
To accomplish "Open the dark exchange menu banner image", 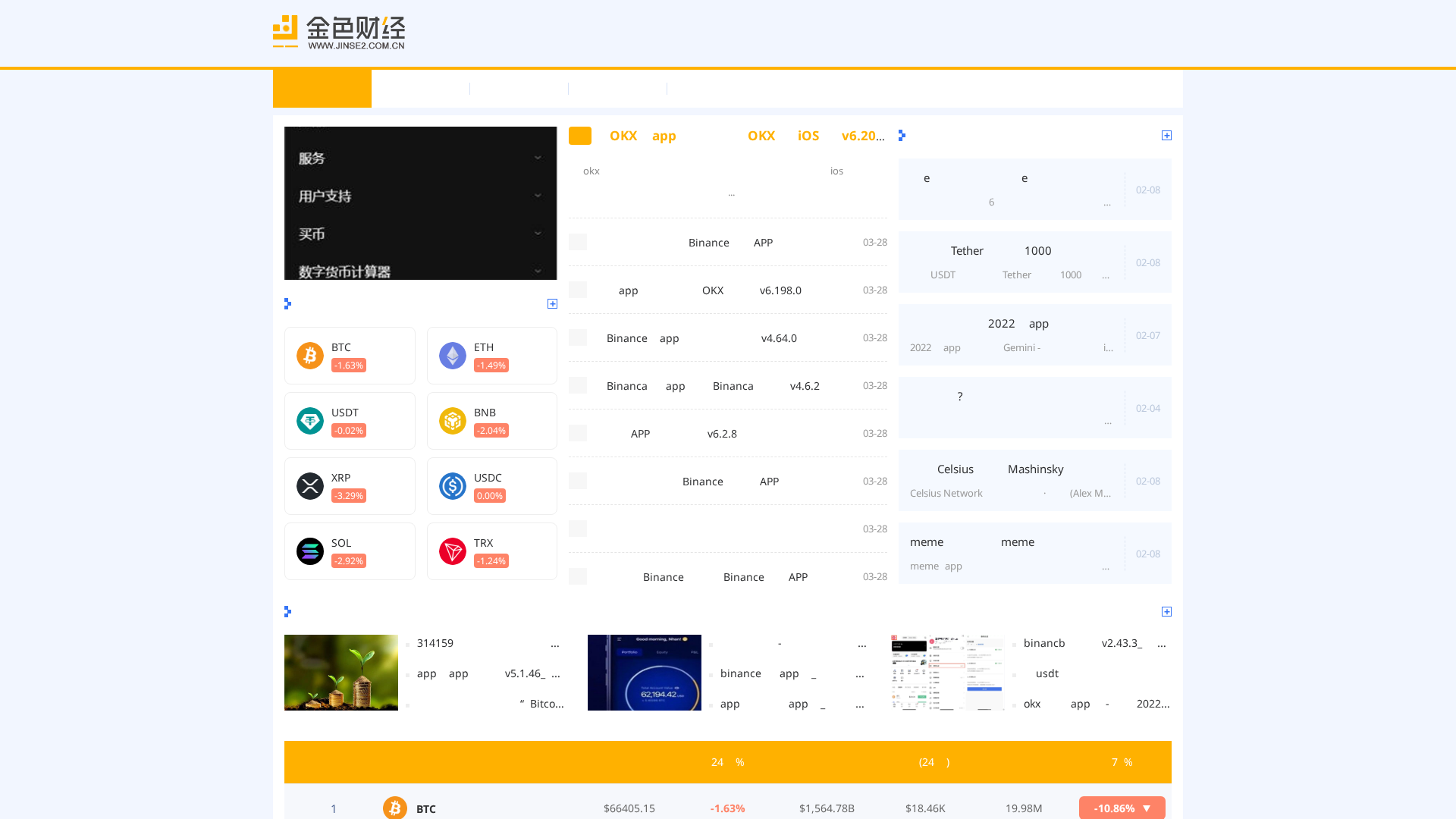I will pos(421,203).
